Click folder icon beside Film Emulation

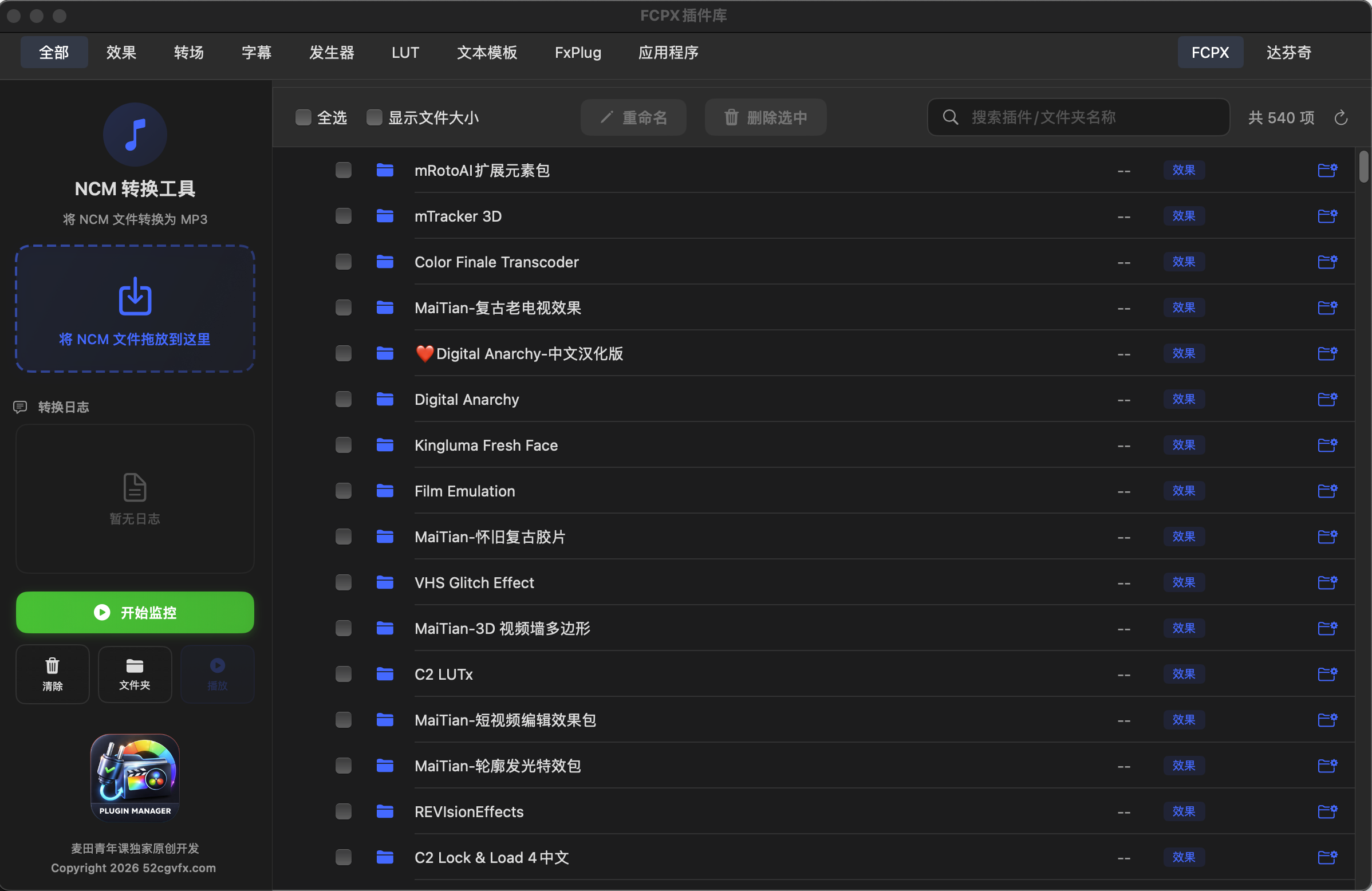[x=385, y=491]
